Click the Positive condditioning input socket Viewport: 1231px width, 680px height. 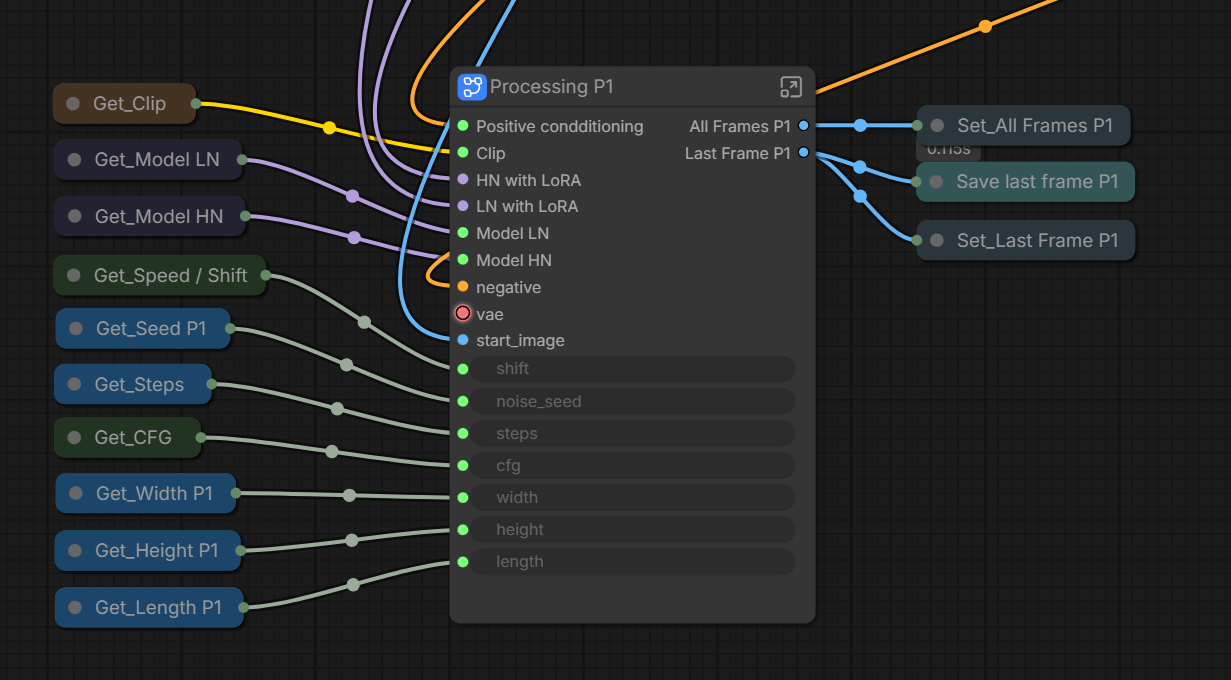[463, 126]
